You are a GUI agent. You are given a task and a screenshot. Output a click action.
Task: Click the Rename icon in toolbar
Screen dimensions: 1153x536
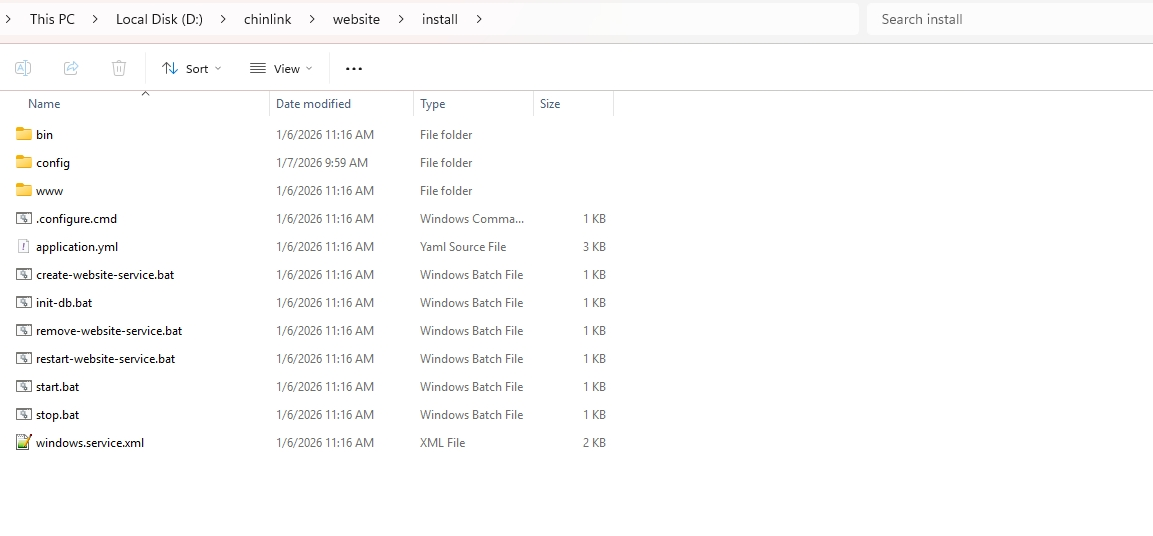(23, 68)
